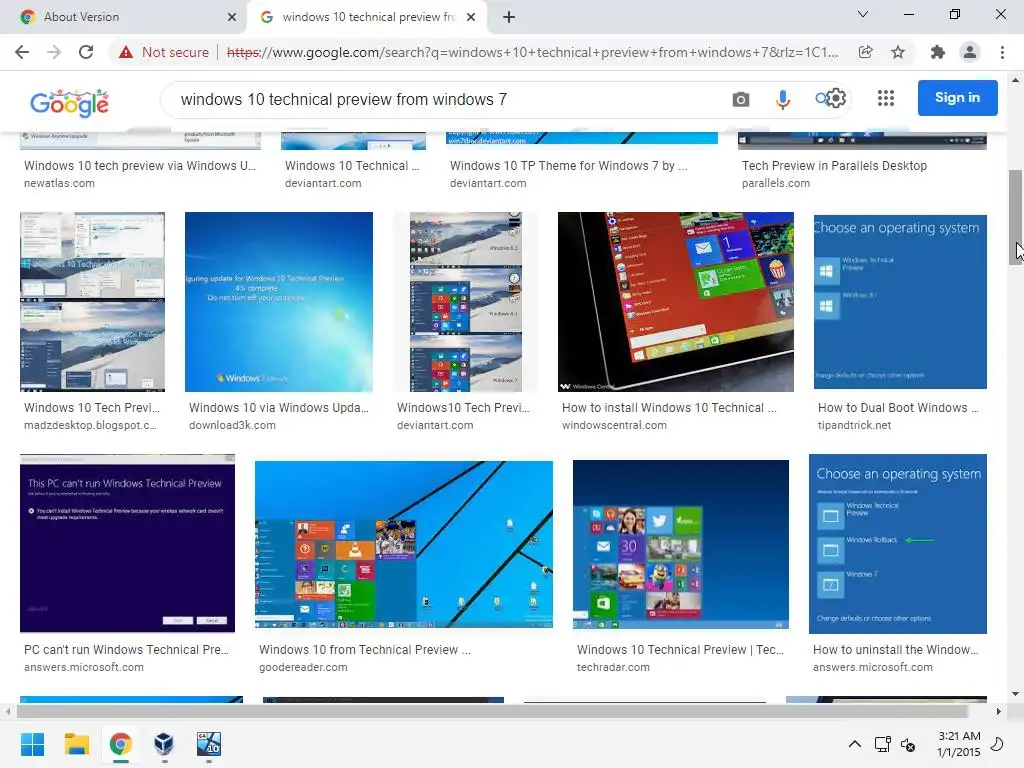
Task: Click download3k.com source text
Action: point(232,425)
